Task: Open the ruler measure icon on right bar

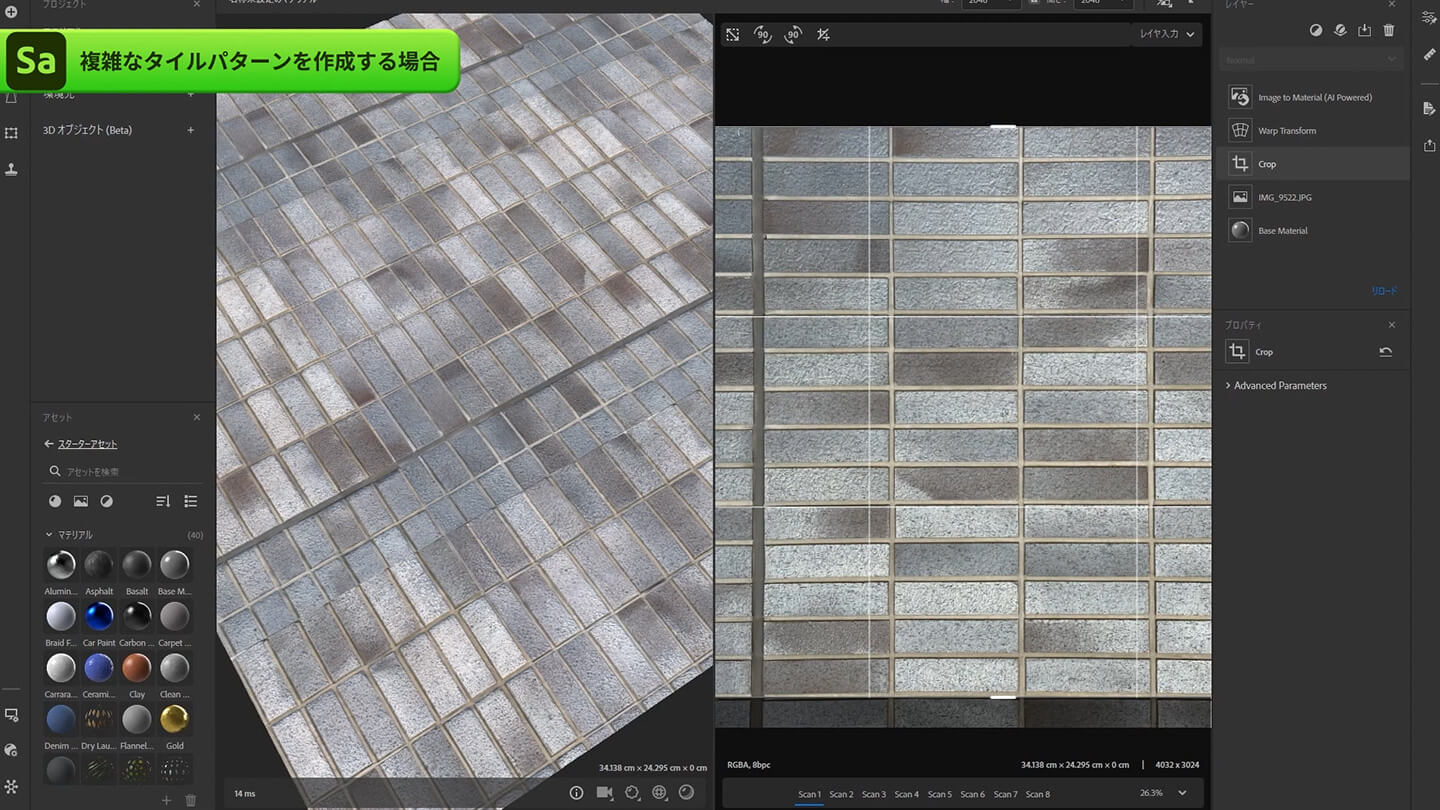Action: (x=1429, y=55)
